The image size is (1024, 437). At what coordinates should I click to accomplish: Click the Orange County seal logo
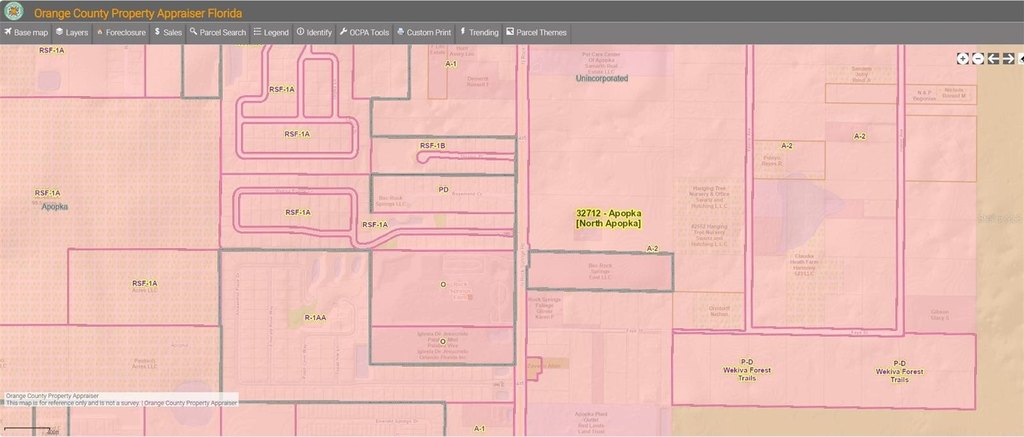[x=14, y=11]
